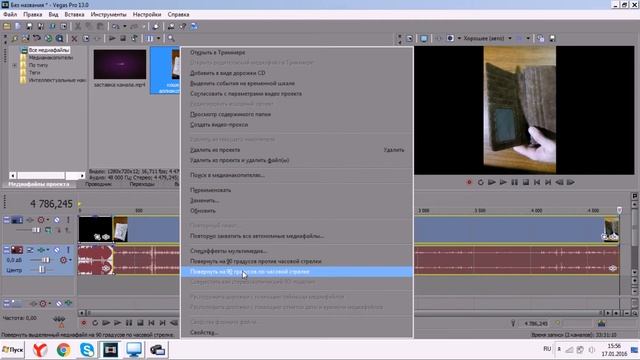Select 'Переименовать' in context menu
640x360 pixels.
point(297,190)
